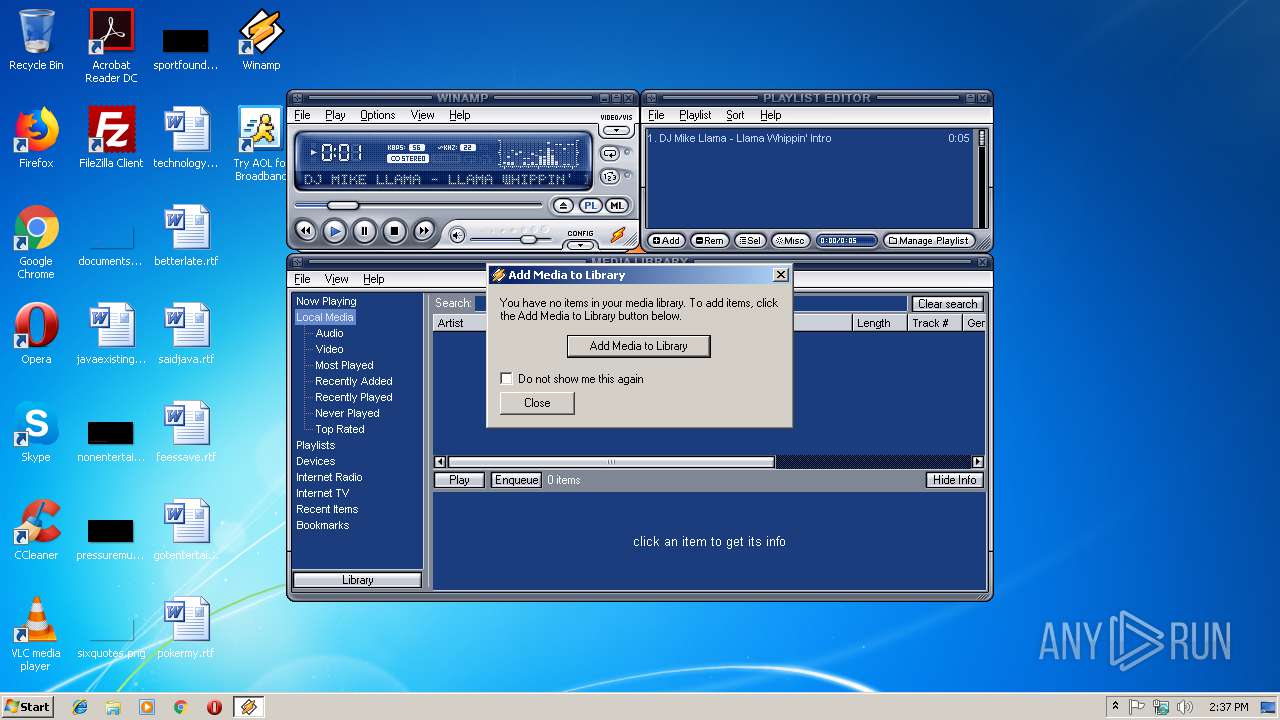Open Winamp main File menu
The width and height of the screenshot is (1280, 720).
click(x=302, y=115)
